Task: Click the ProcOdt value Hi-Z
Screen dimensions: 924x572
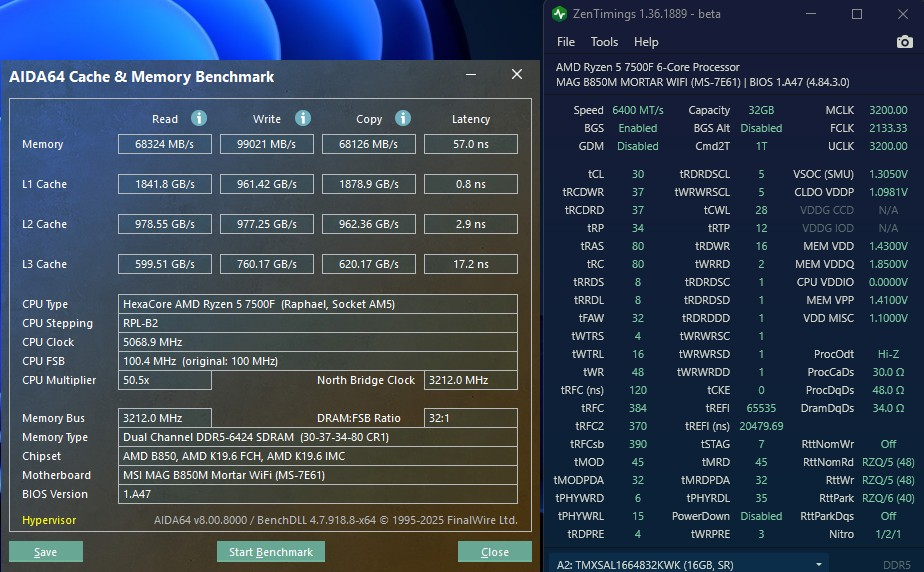Action: pyautogui.click(x=888, y=354)
